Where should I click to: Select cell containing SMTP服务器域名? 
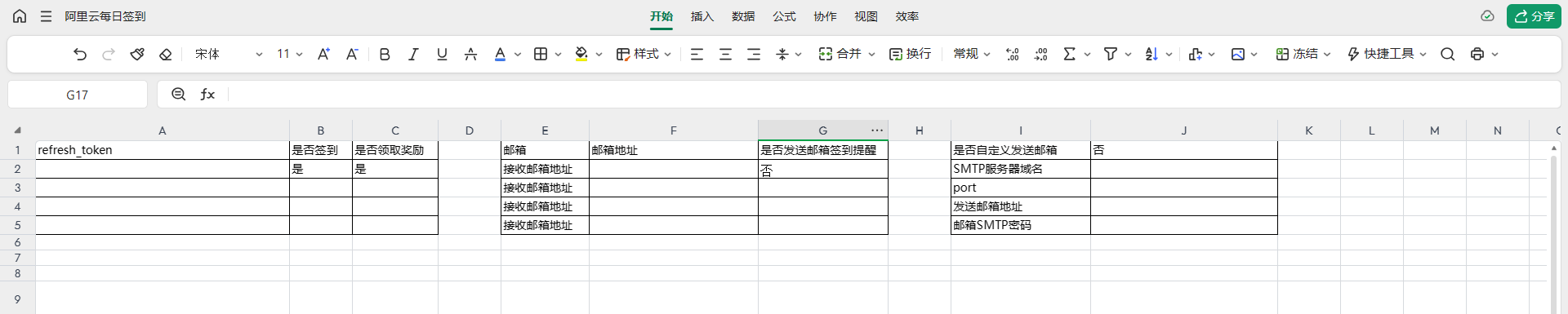click(1021, 169)
